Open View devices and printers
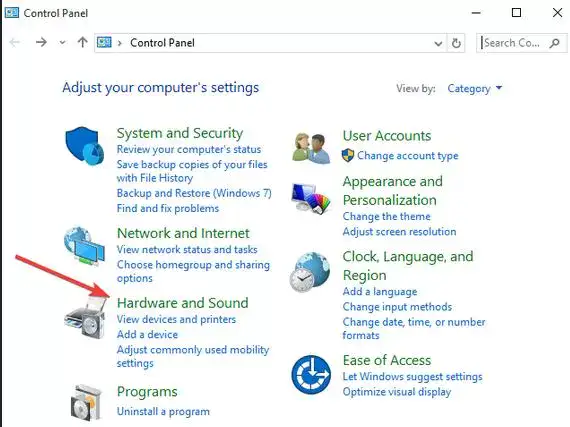 tap(176, 319)
